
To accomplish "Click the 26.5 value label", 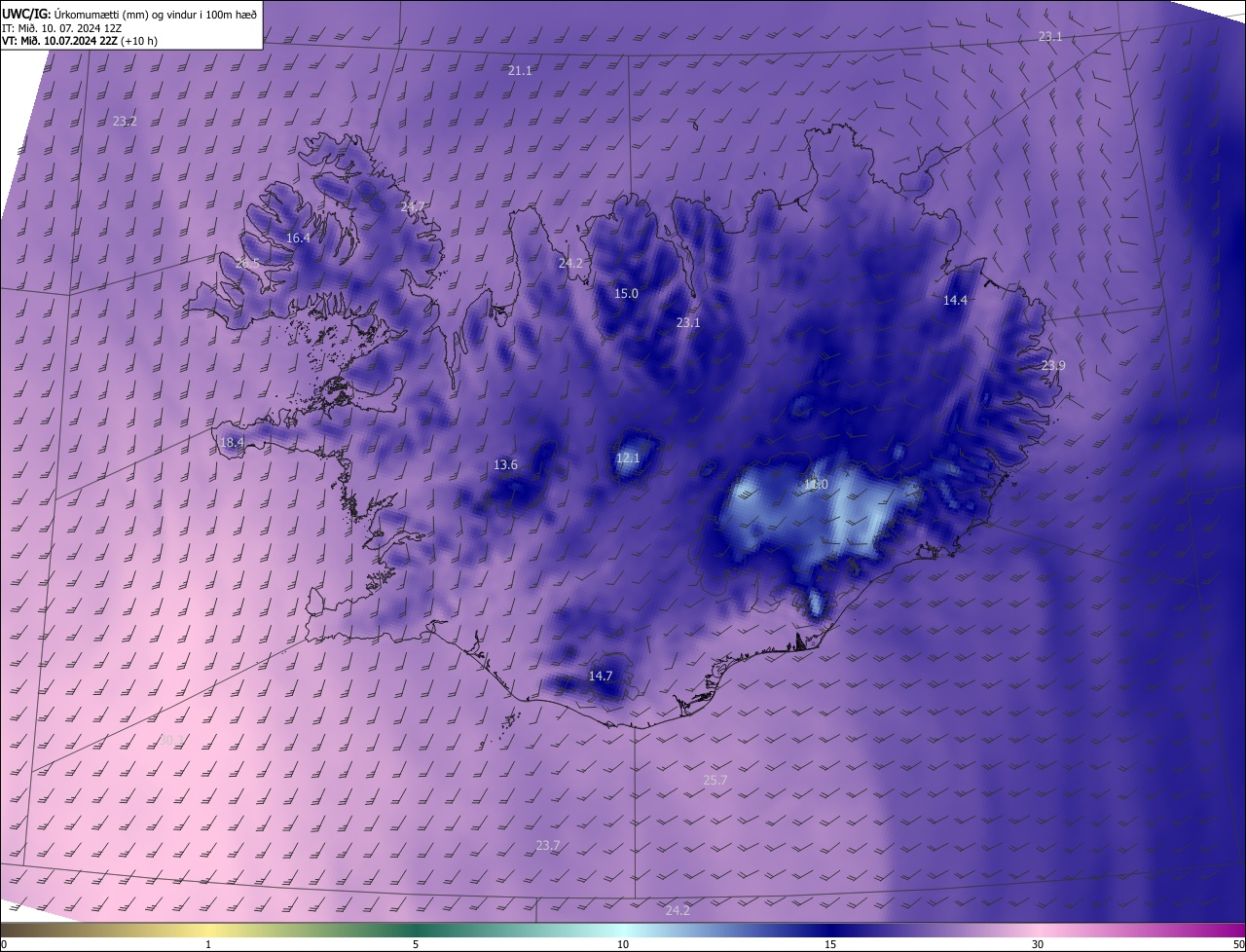I will pos(247,263).
